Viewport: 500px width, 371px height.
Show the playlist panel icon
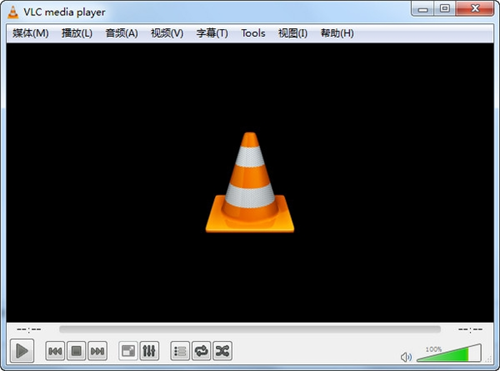tap(180, 351)
